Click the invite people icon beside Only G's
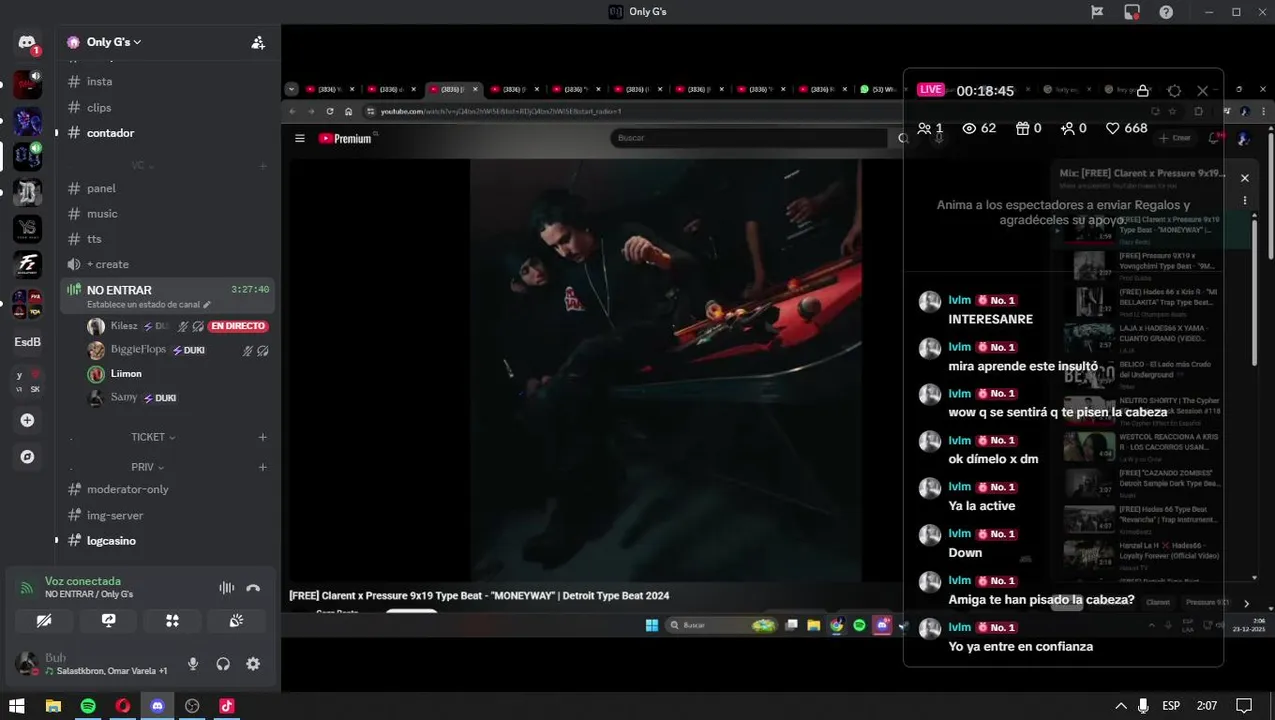This screenshot has height=720, width=1275. click(x=258, y=42)
